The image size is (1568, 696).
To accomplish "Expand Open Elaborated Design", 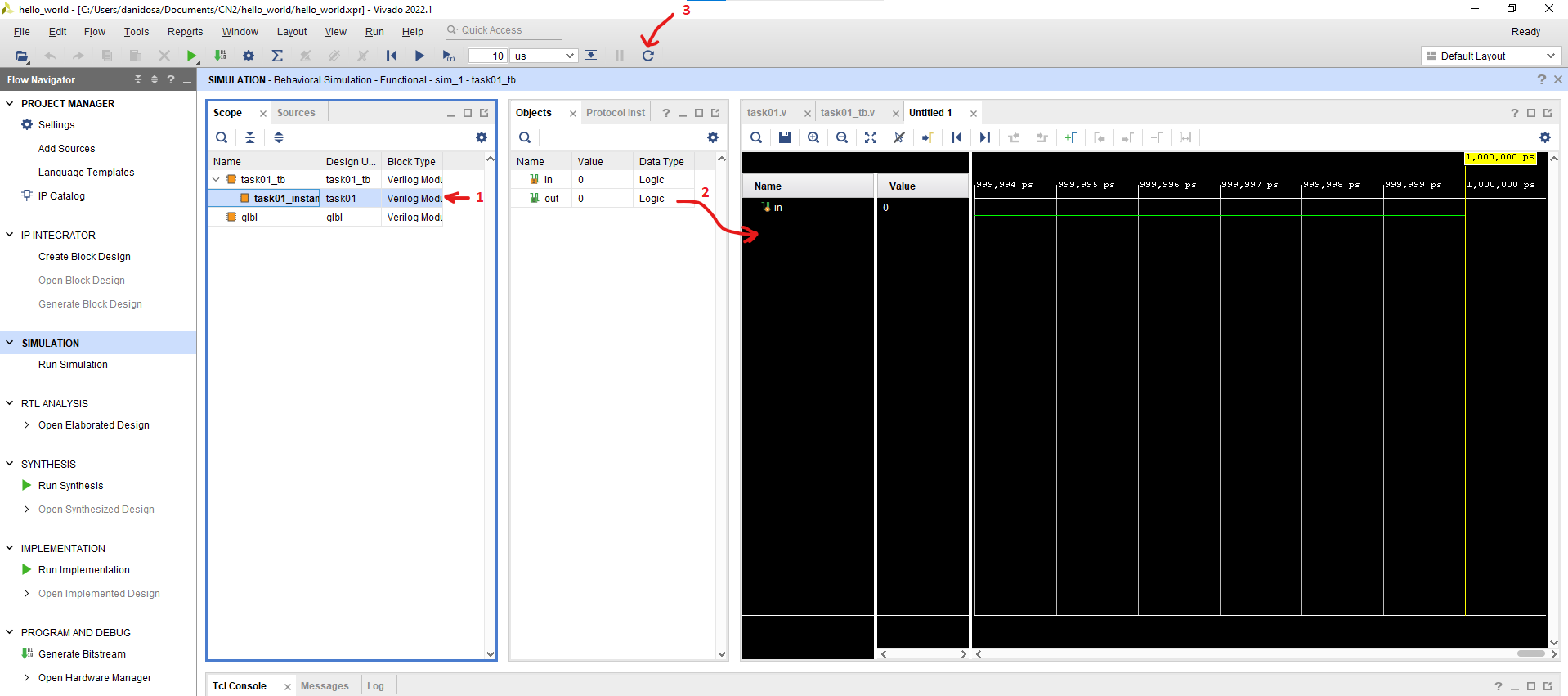I will coord(27,424).
